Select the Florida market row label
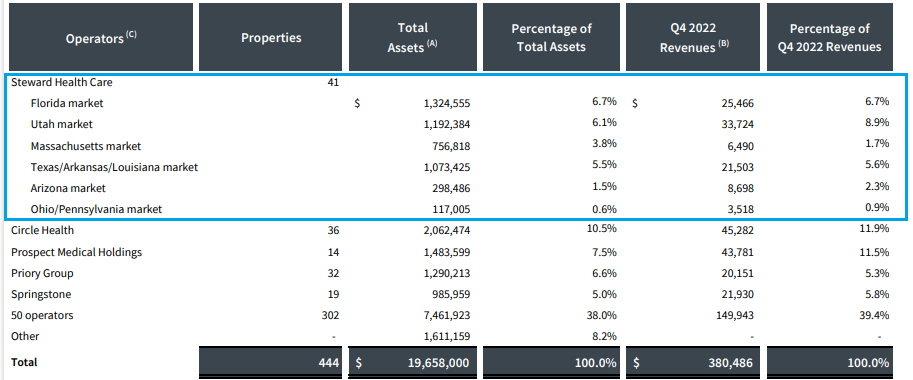 (67, 104)
